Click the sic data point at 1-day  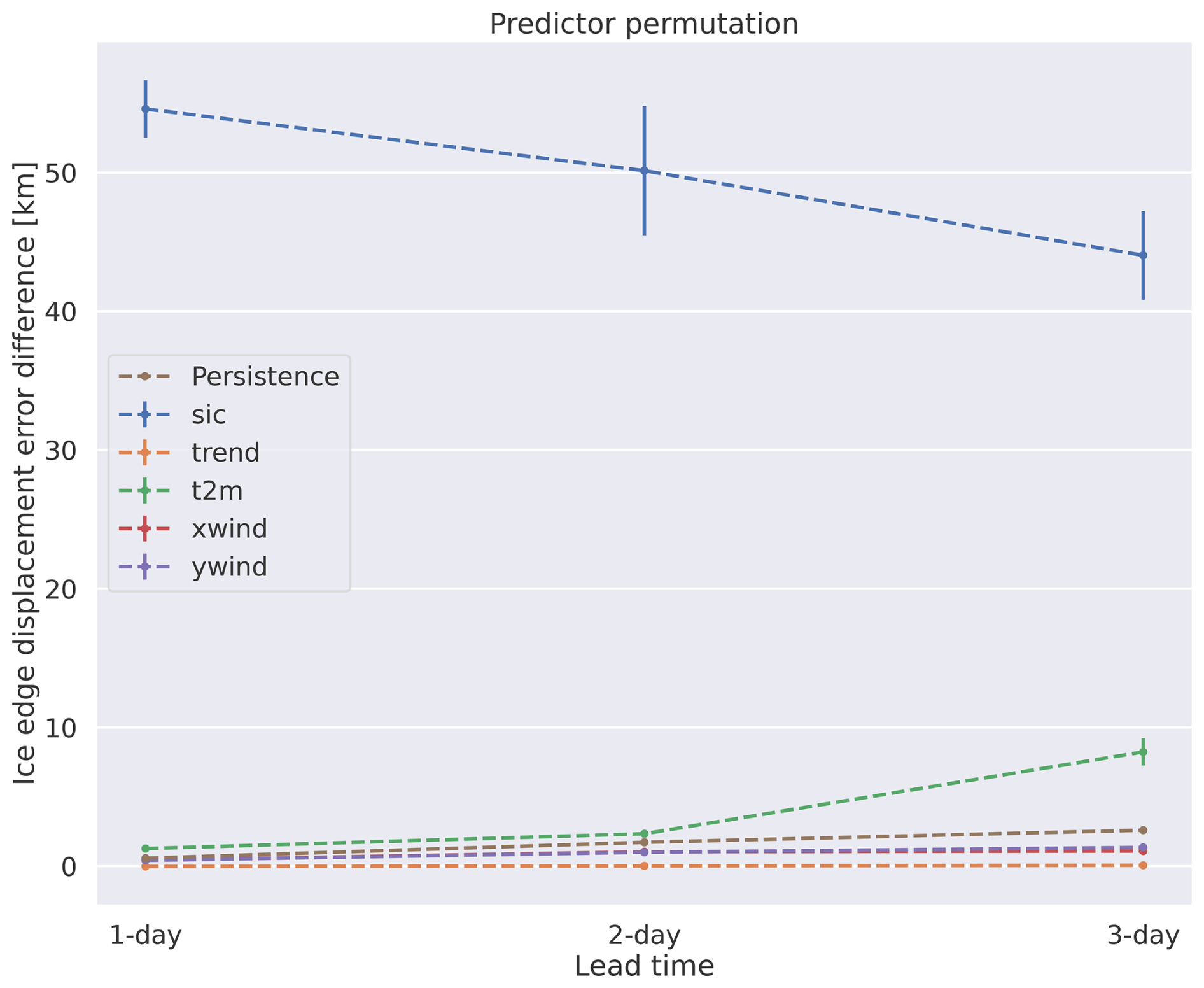pyautogui.click(x=145, y=109)
